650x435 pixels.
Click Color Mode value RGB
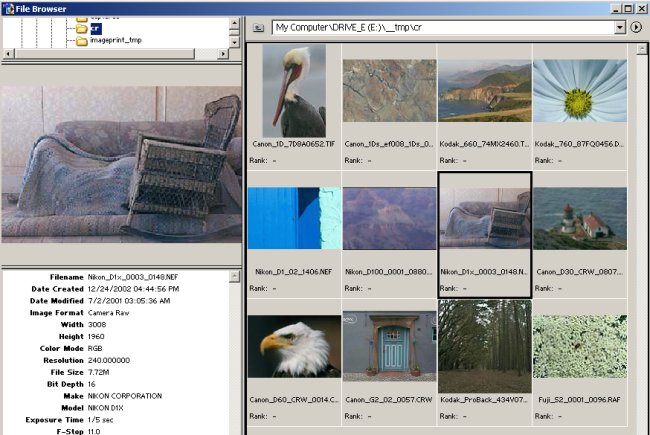[x=95, y=349]
